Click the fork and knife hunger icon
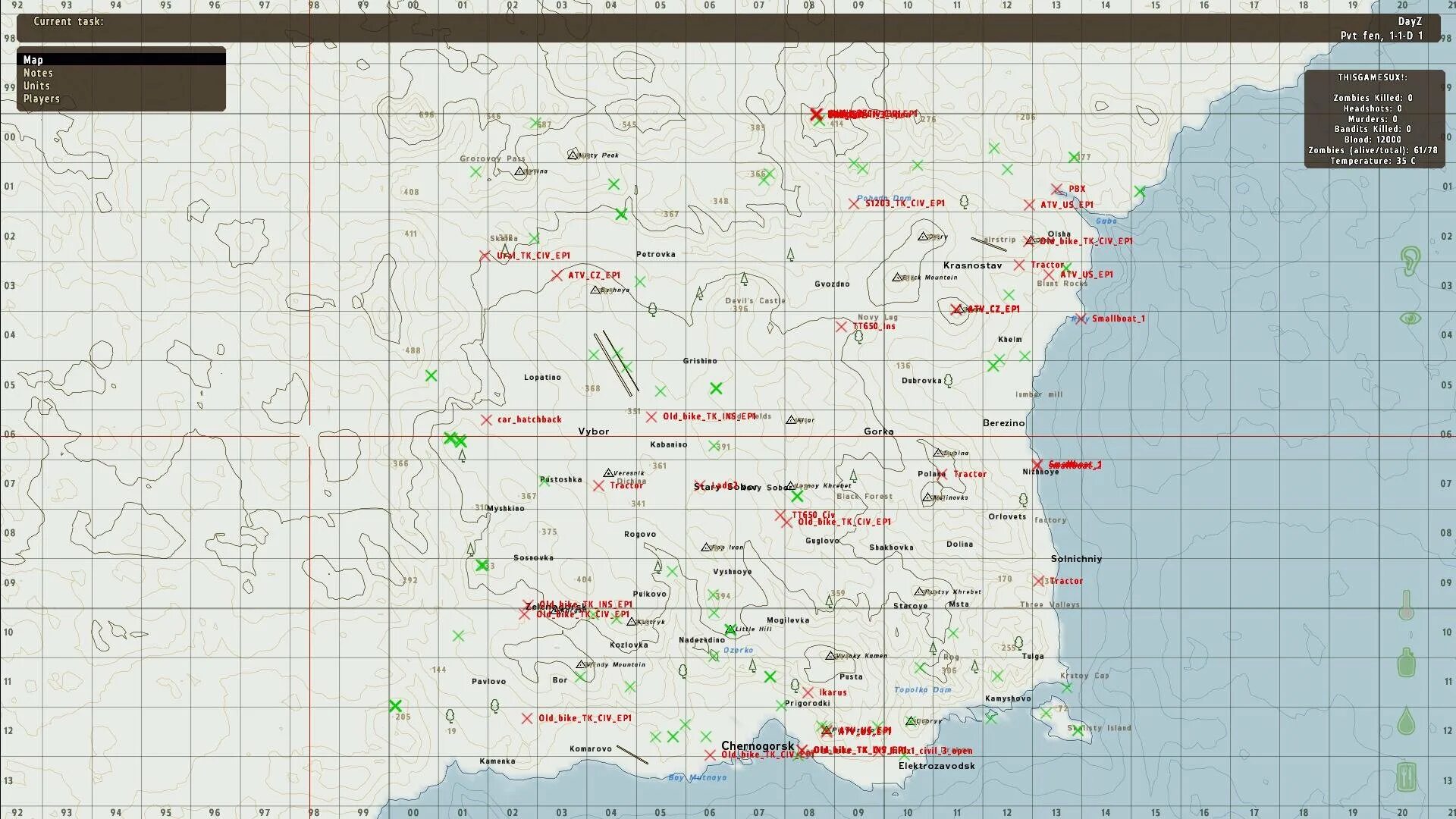1456x819 pixels. click(1406, 777)
